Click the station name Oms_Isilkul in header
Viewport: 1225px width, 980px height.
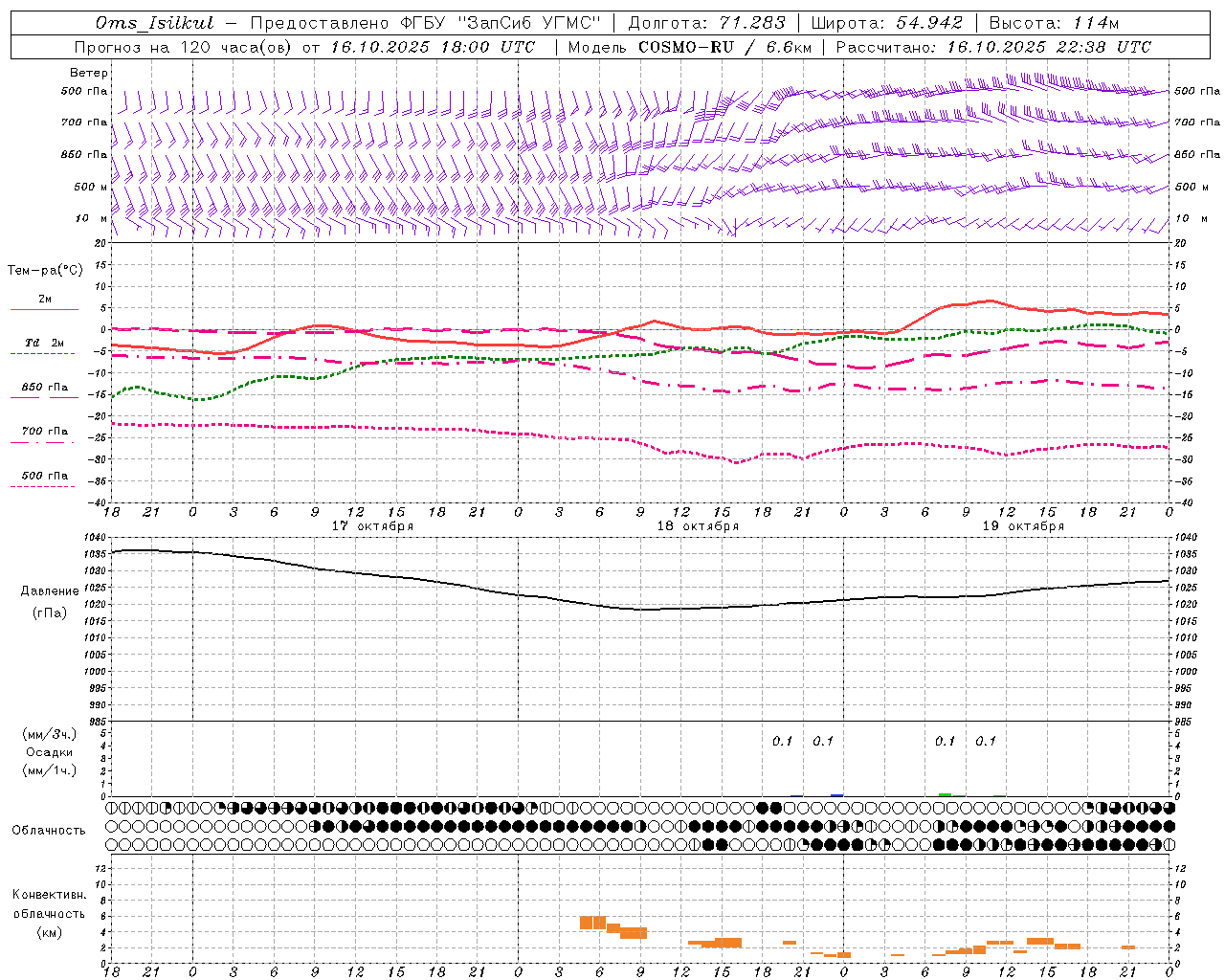(155, 23)
